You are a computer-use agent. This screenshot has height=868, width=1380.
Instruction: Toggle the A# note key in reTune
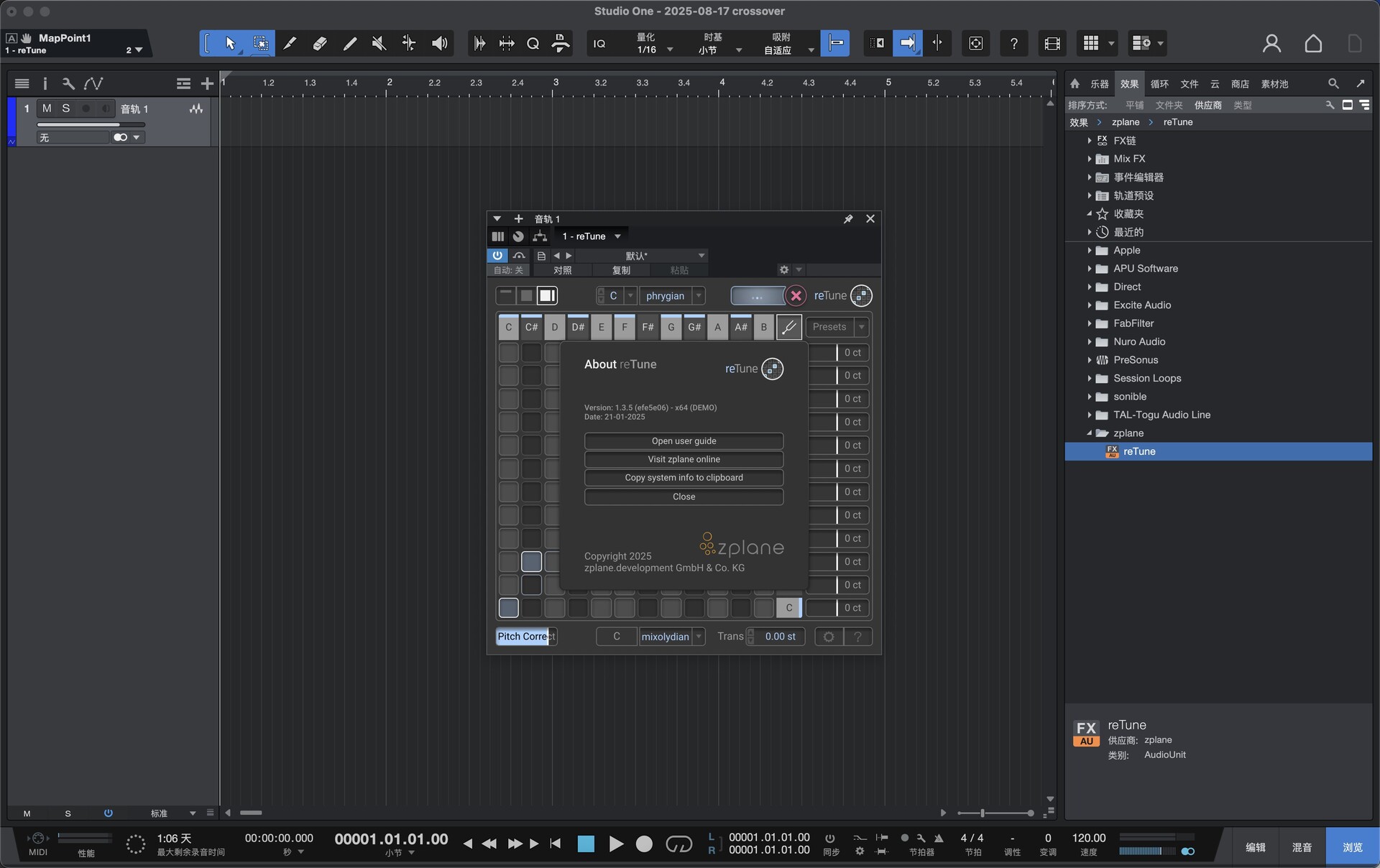pyautogui.click(x=740, y=327)
